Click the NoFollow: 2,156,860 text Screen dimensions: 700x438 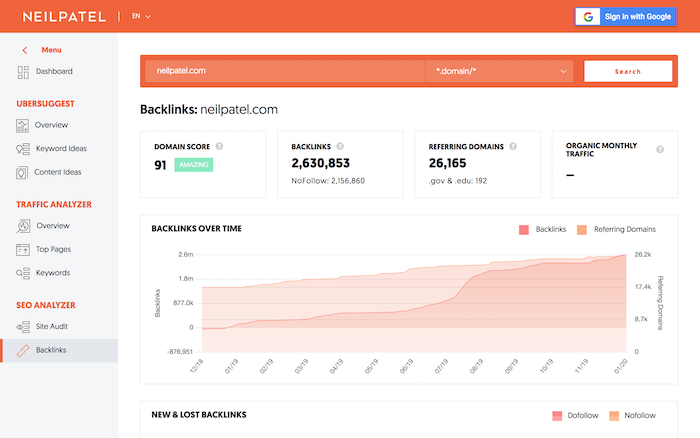pyautogui.click(x=328, y=181)
